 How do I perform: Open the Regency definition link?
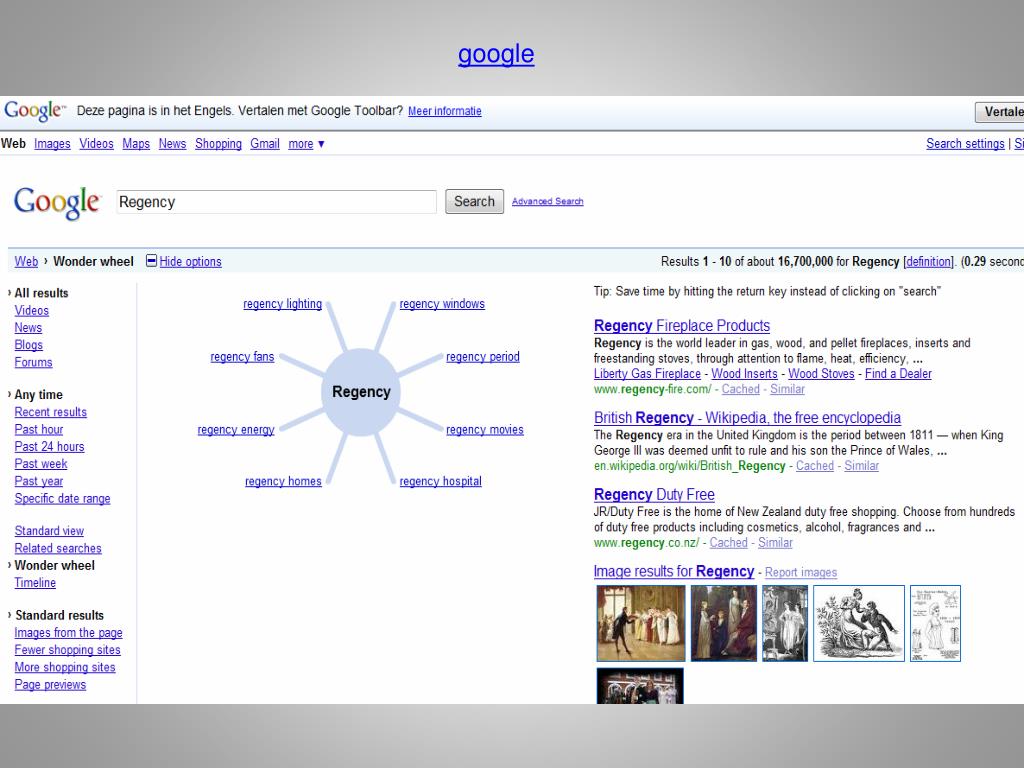[928, 261]
